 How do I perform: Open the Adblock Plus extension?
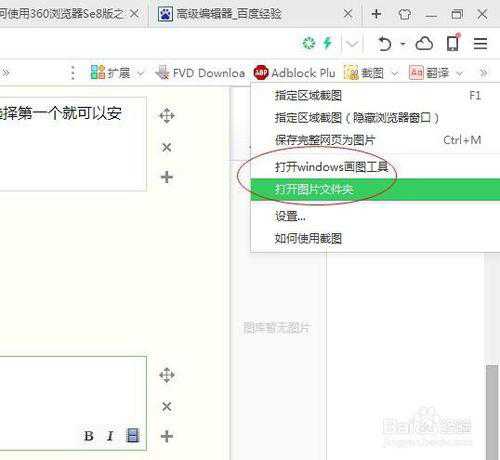295,73
